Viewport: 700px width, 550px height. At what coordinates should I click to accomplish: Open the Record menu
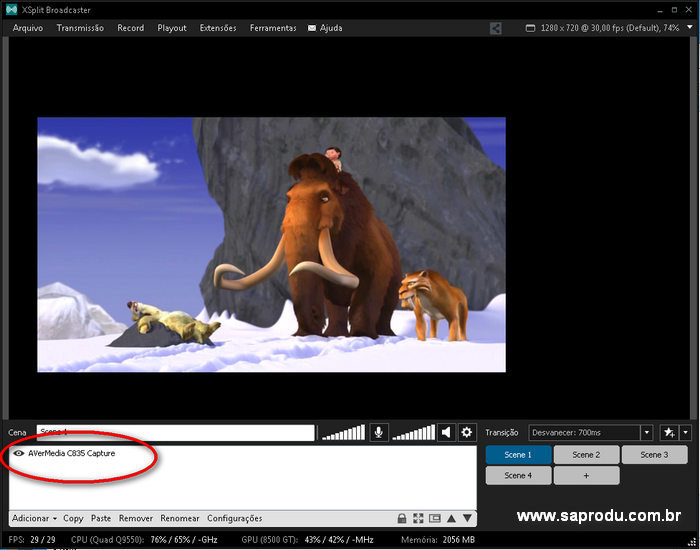[x=130, y=28]
